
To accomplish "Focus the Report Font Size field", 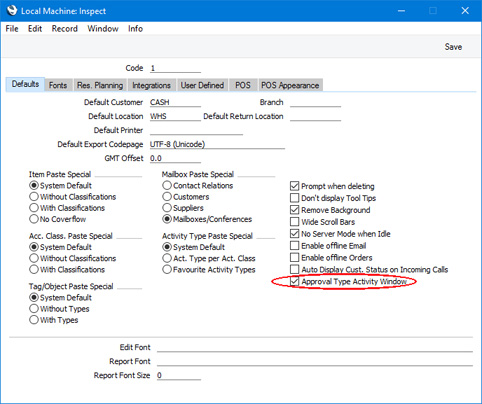I will (x=179, y=375).
